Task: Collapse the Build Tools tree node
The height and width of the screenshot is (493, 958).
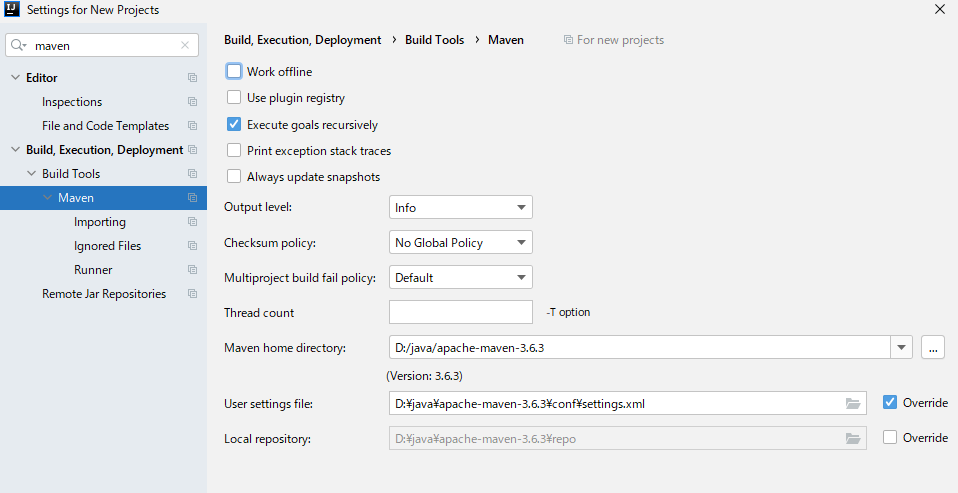Action: pos(32,174)
